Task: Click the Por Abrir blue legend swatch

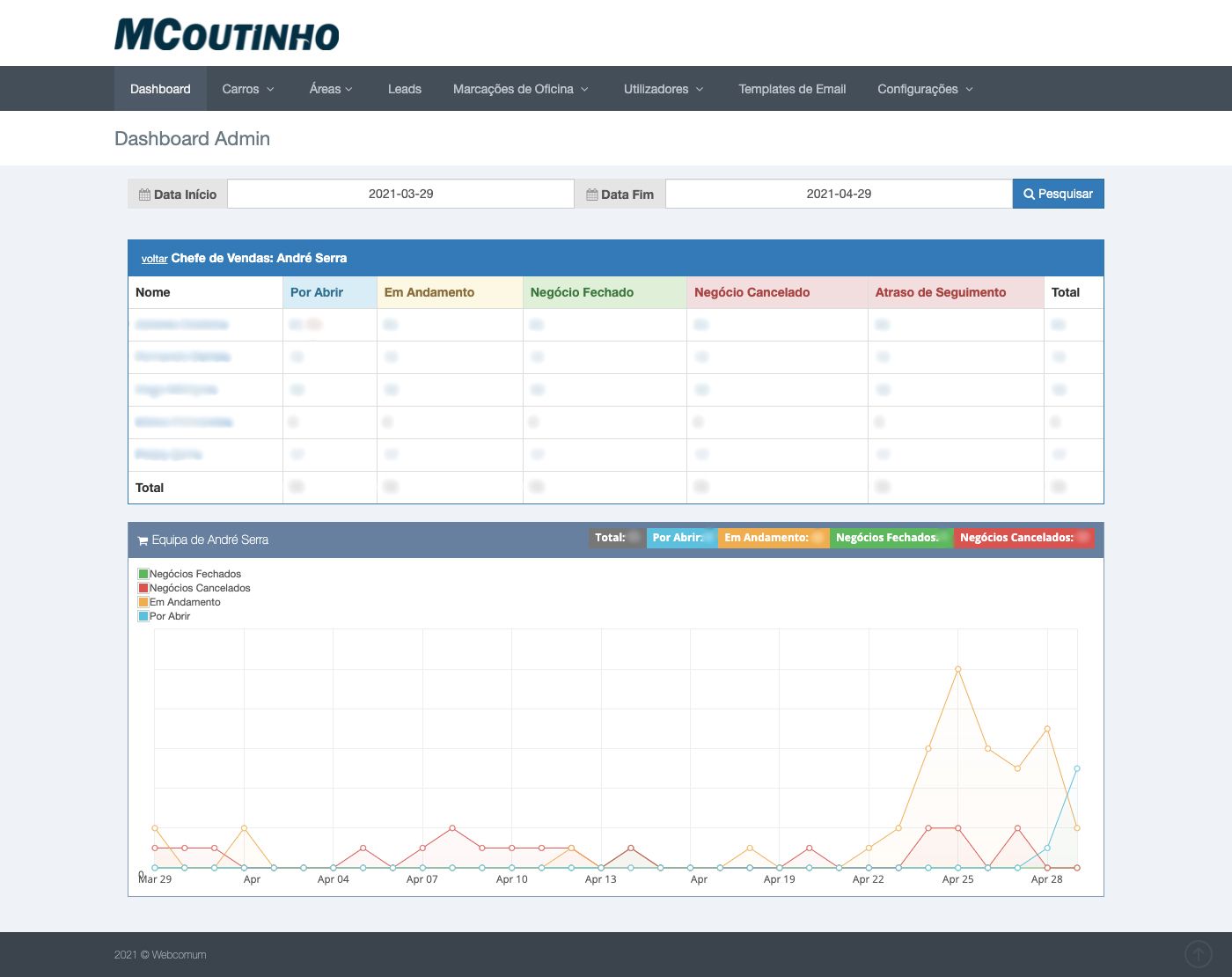Action: pos(143,616)
